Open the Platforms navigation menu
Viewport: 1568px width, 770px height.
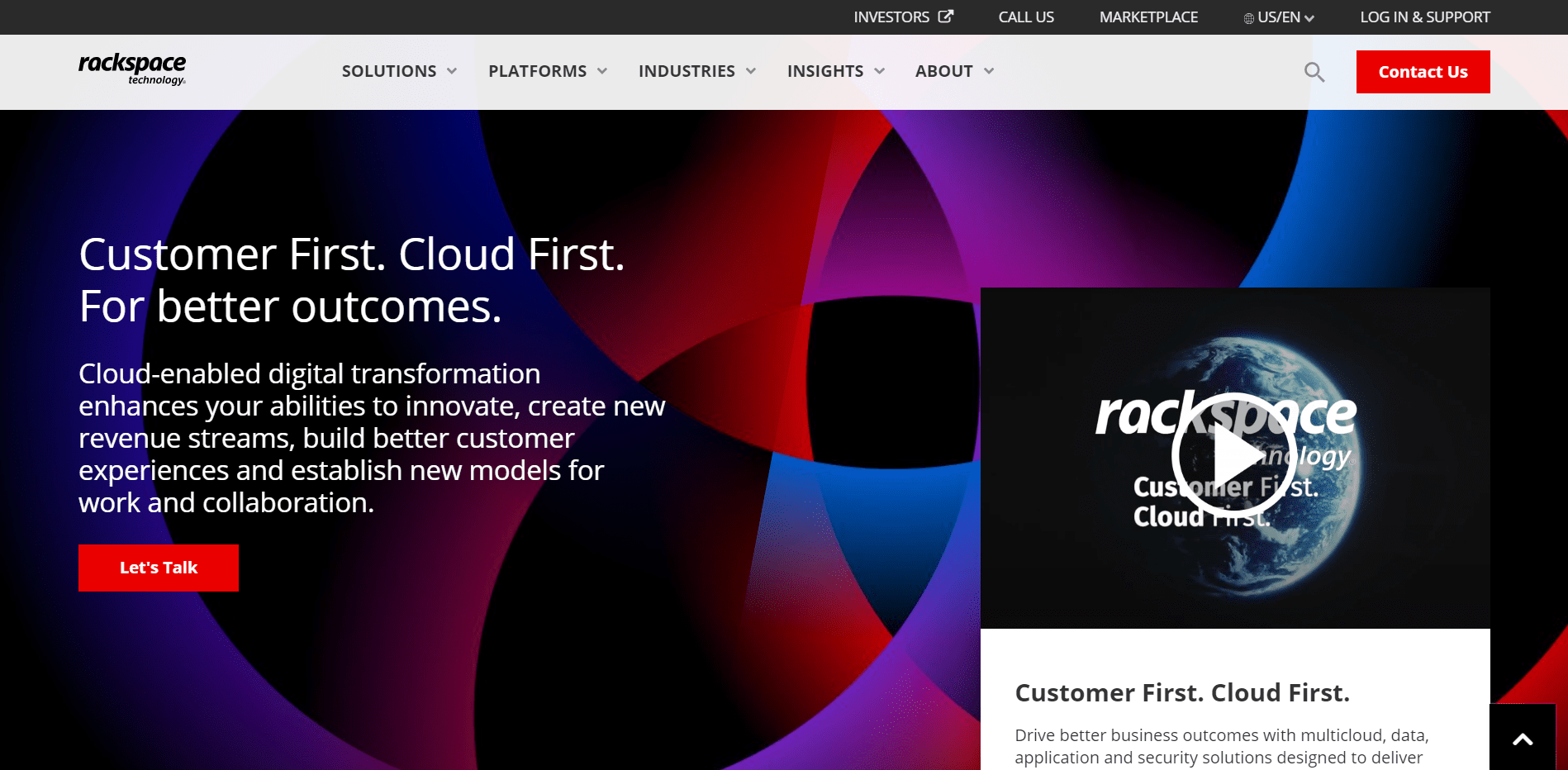(547, 71)
